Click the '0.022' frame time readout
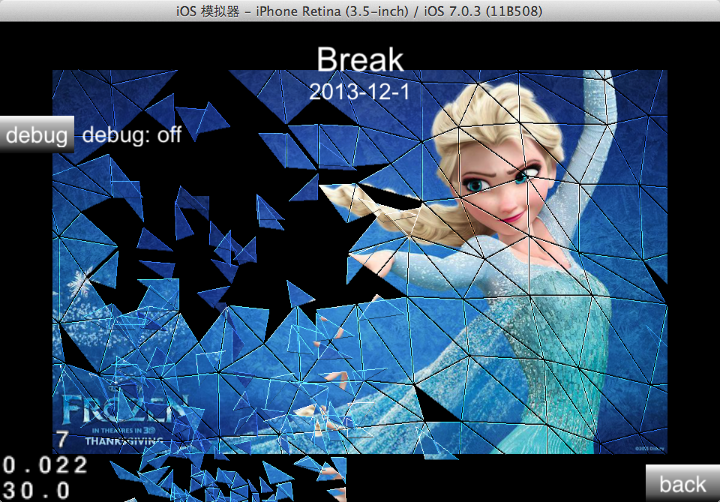Screen dimensions: 720x502 45,465
